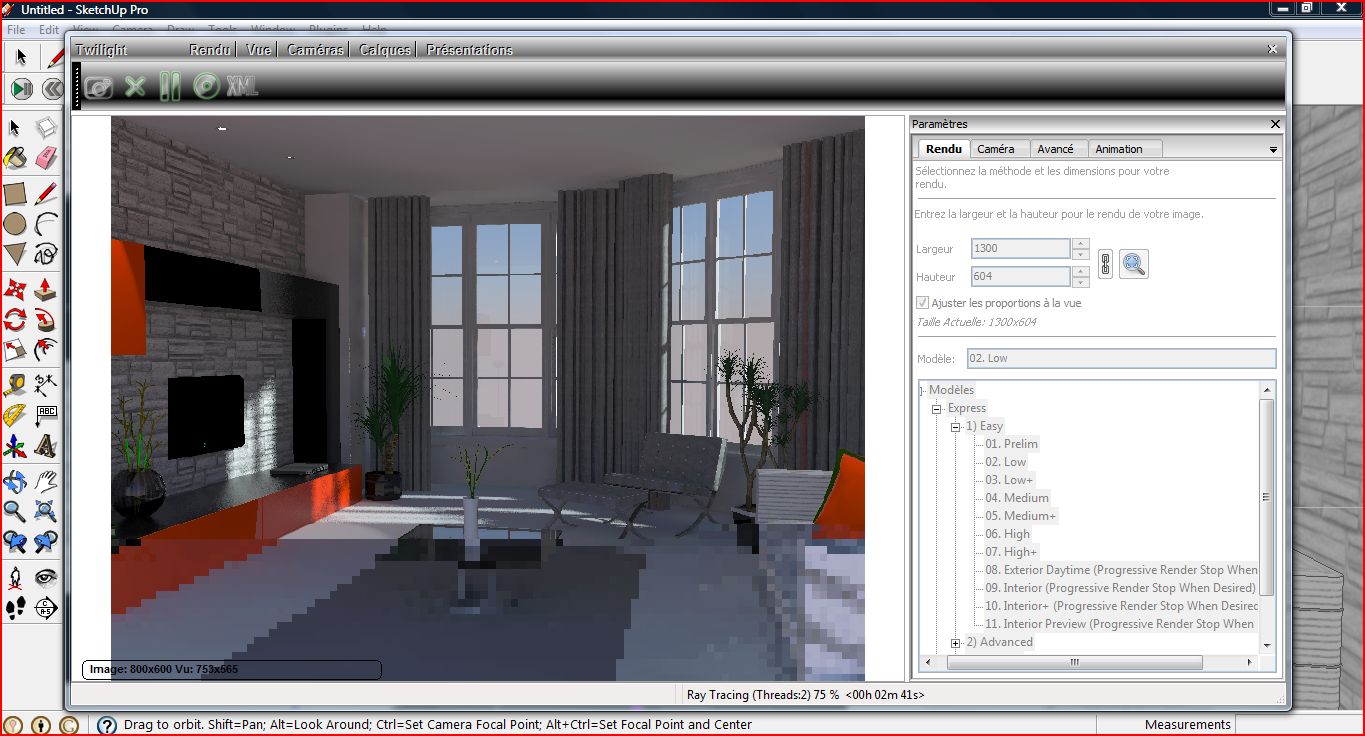Screen dimensions: 1365x736
Task: Select the Scale tool
Action: coord(15,349)
